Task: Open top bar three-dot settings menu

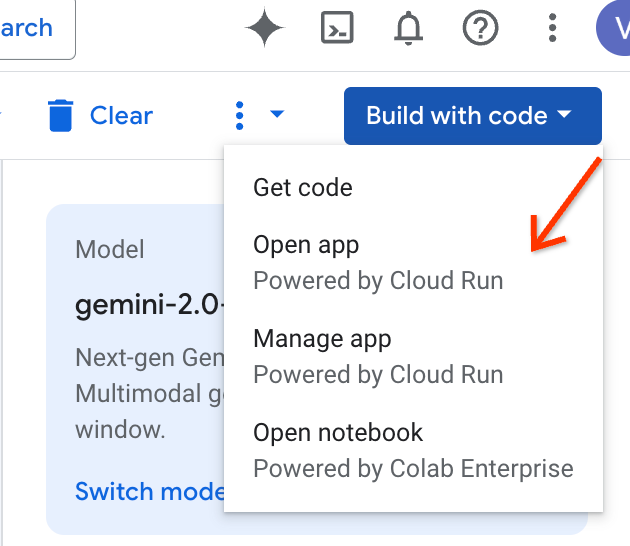Action: [x=552, y=28]
